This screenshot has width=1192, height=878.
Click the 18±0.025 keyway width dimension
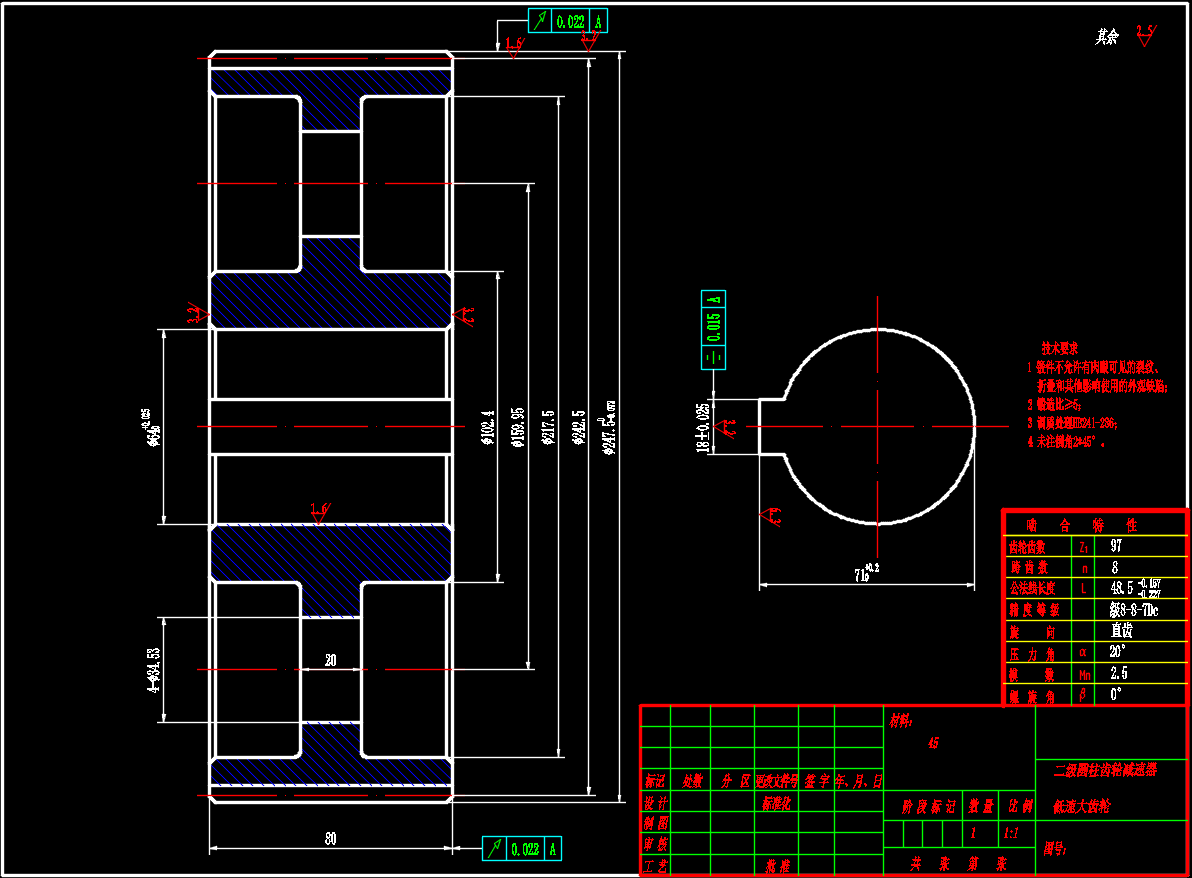[x=702, y=428]
